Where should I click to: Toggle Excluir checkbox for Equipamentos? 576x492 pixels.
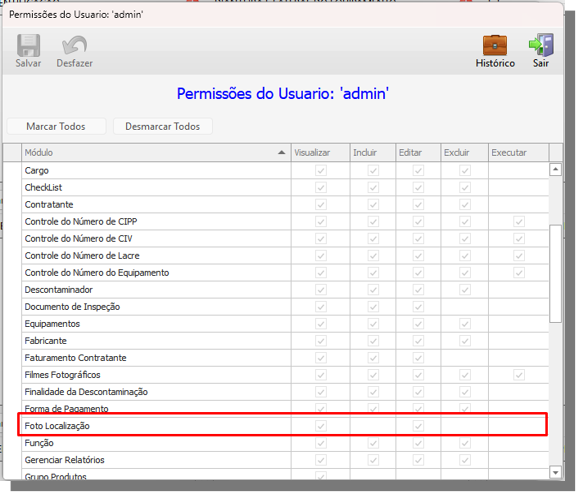(465, 324)
